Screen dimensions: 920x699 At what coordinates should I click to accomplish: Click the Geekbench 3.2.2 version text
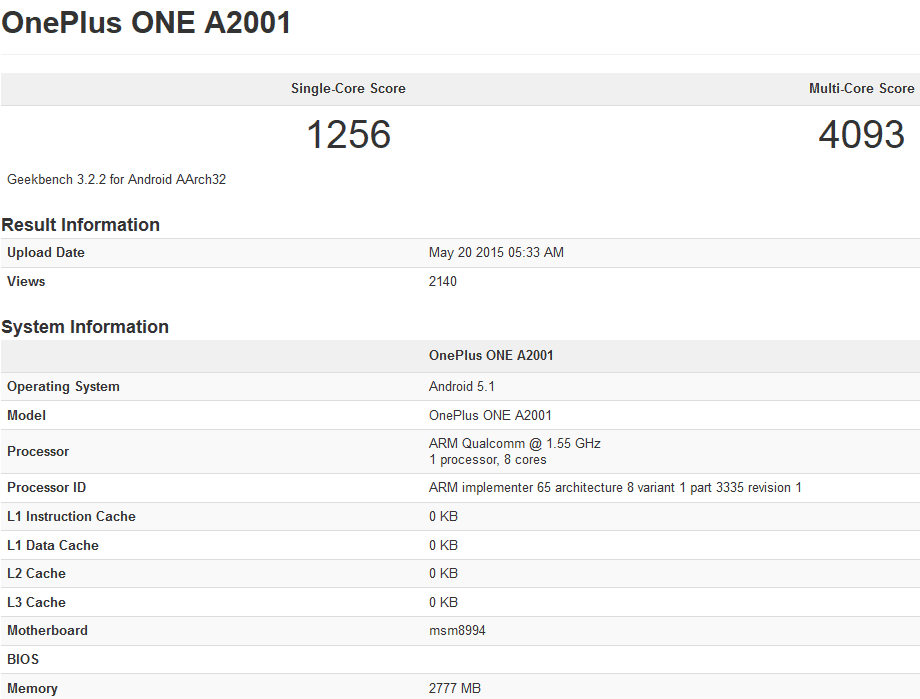pyautogui.click(x=117, y=180)
